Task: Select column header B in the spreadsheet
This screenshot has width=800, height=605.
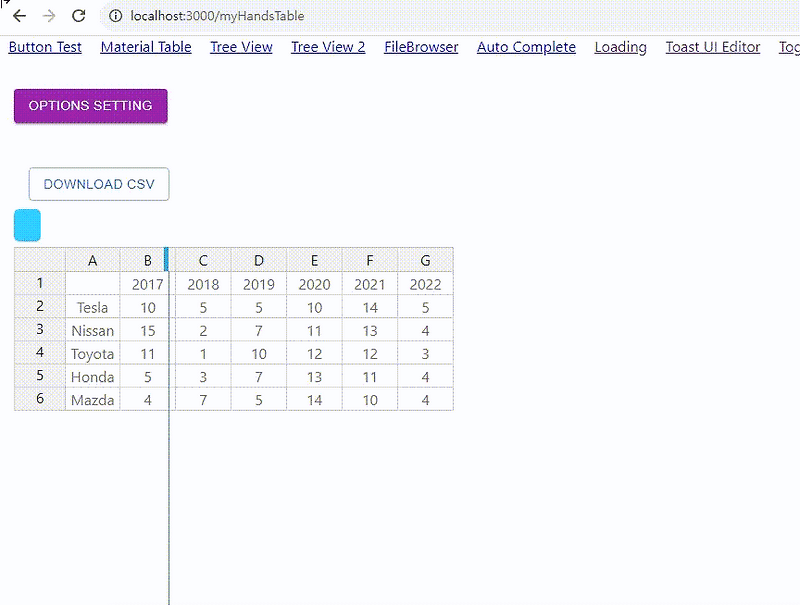Action: (147, 259)
